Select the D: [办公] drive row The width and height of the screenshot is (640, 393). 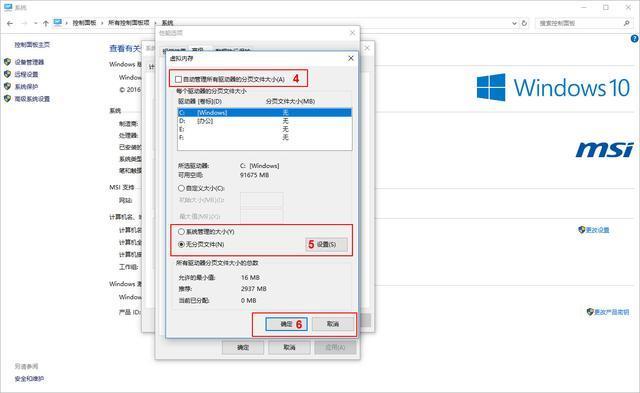[x=264, y=121]
